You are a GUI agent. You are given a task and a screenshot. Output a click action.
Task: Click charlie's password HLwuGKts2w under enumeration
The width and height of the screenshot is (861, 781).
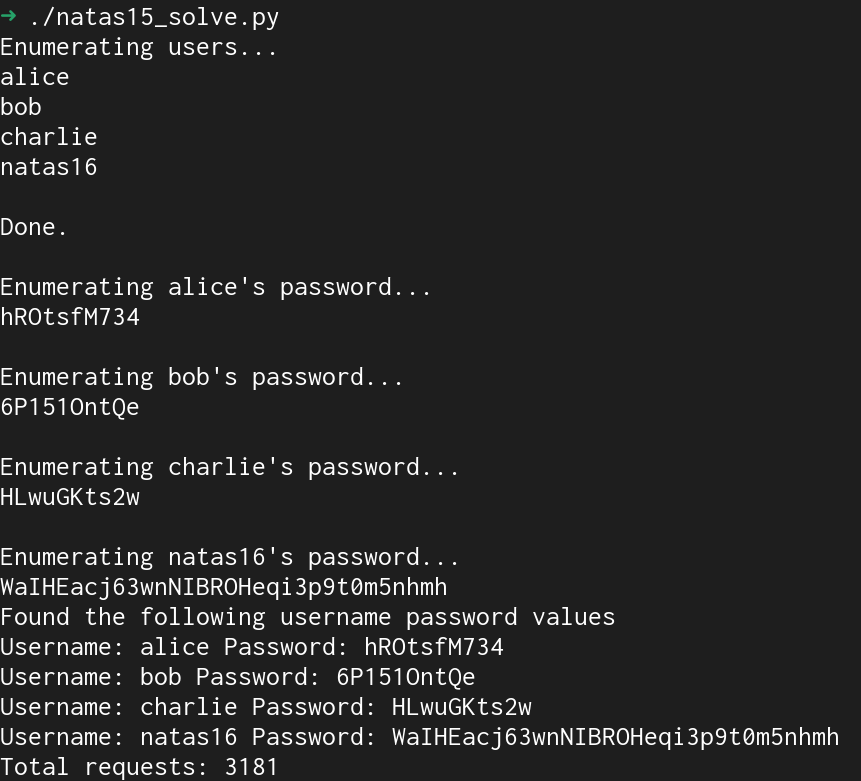(x=70, y=498)
